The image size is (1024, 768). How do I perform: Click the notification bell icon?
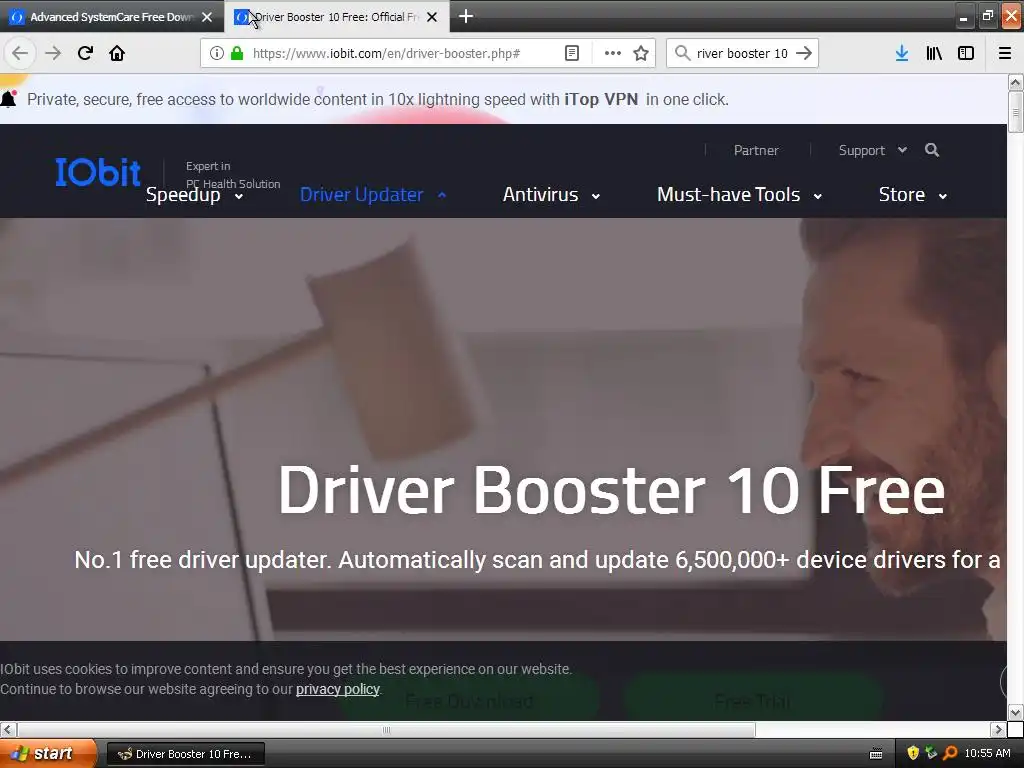8,99
